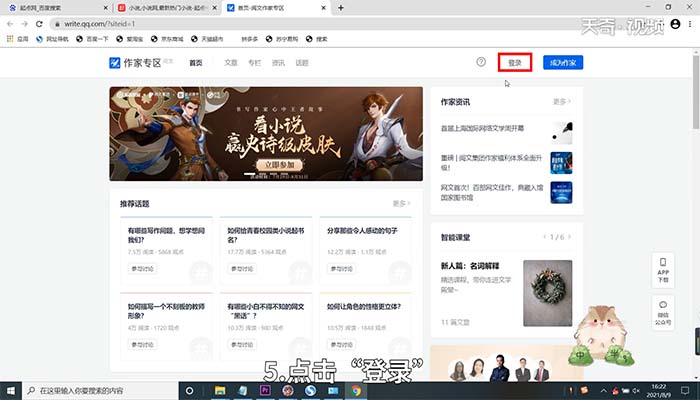Select the 首页 nav item
Screen dimensions: 700x400
pyautogui.click(x=196, y=63)
